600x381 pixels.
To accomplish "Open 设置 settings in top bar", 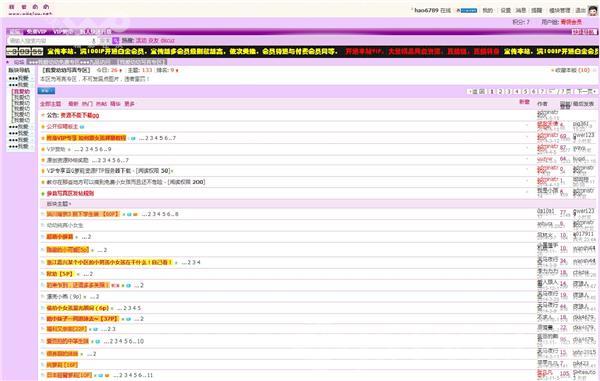I will click(506, 11).
